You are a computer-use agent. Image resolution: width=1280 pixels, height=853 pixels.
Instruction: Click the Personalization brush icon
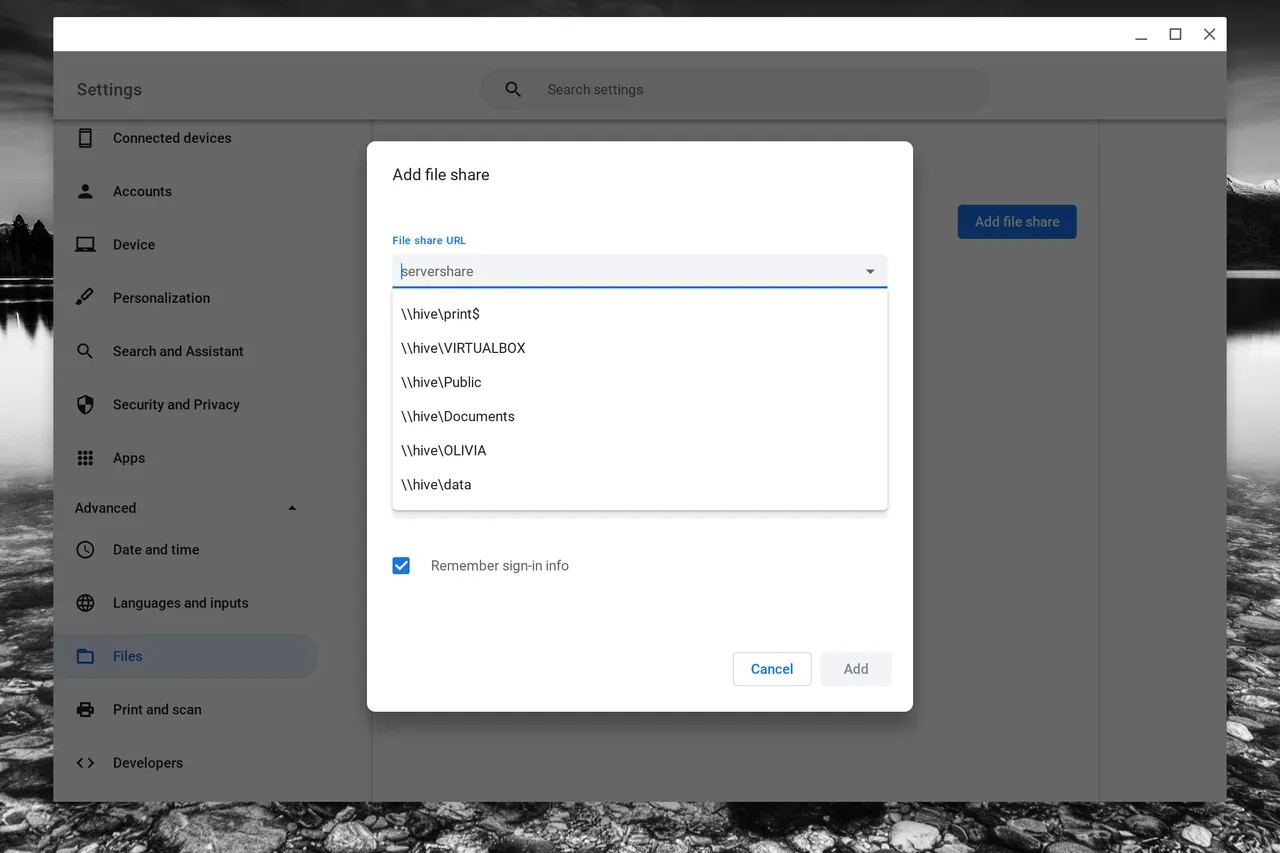(x=86, y=298)
